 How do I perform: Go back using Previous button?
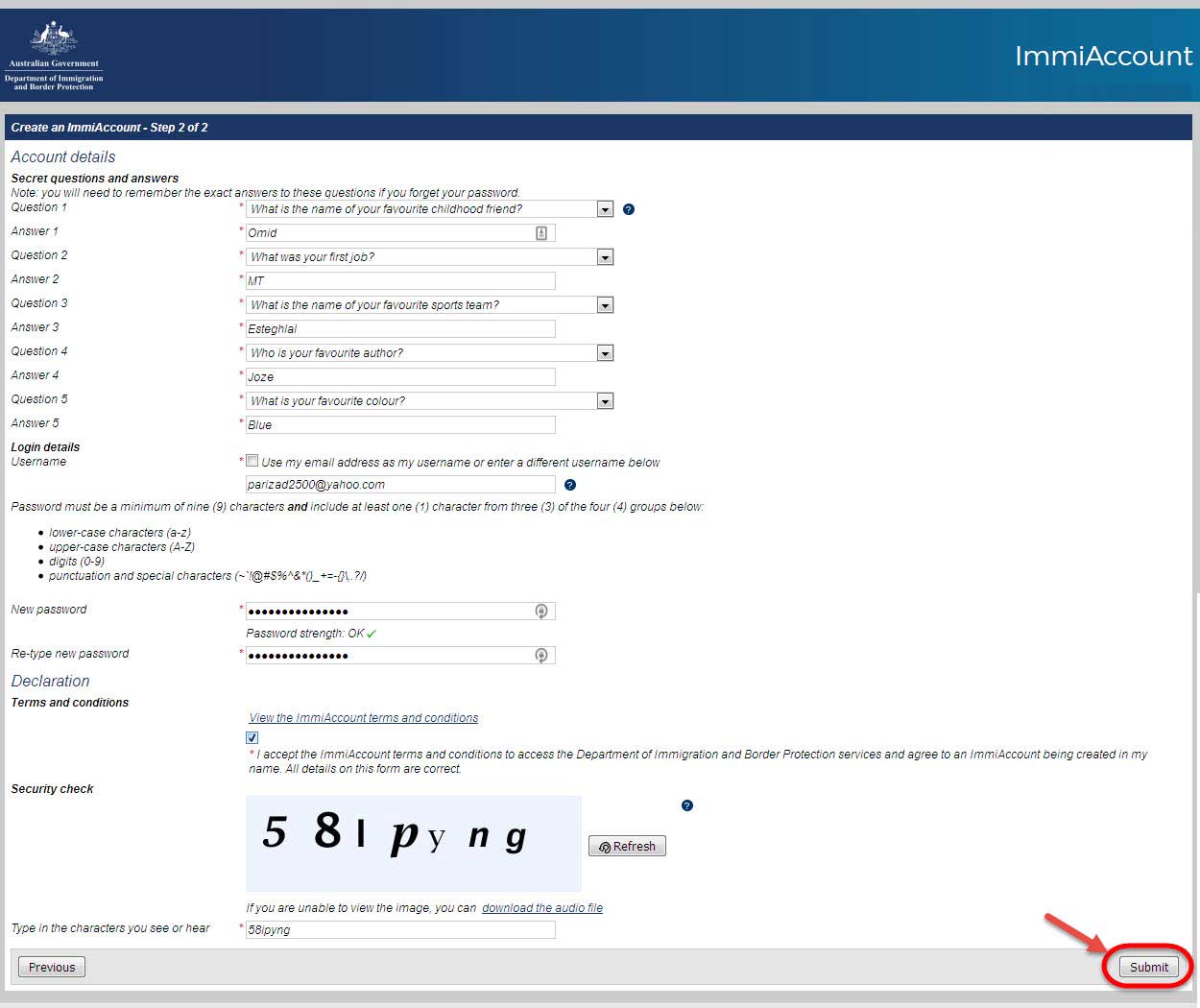[x=52, y=967]
